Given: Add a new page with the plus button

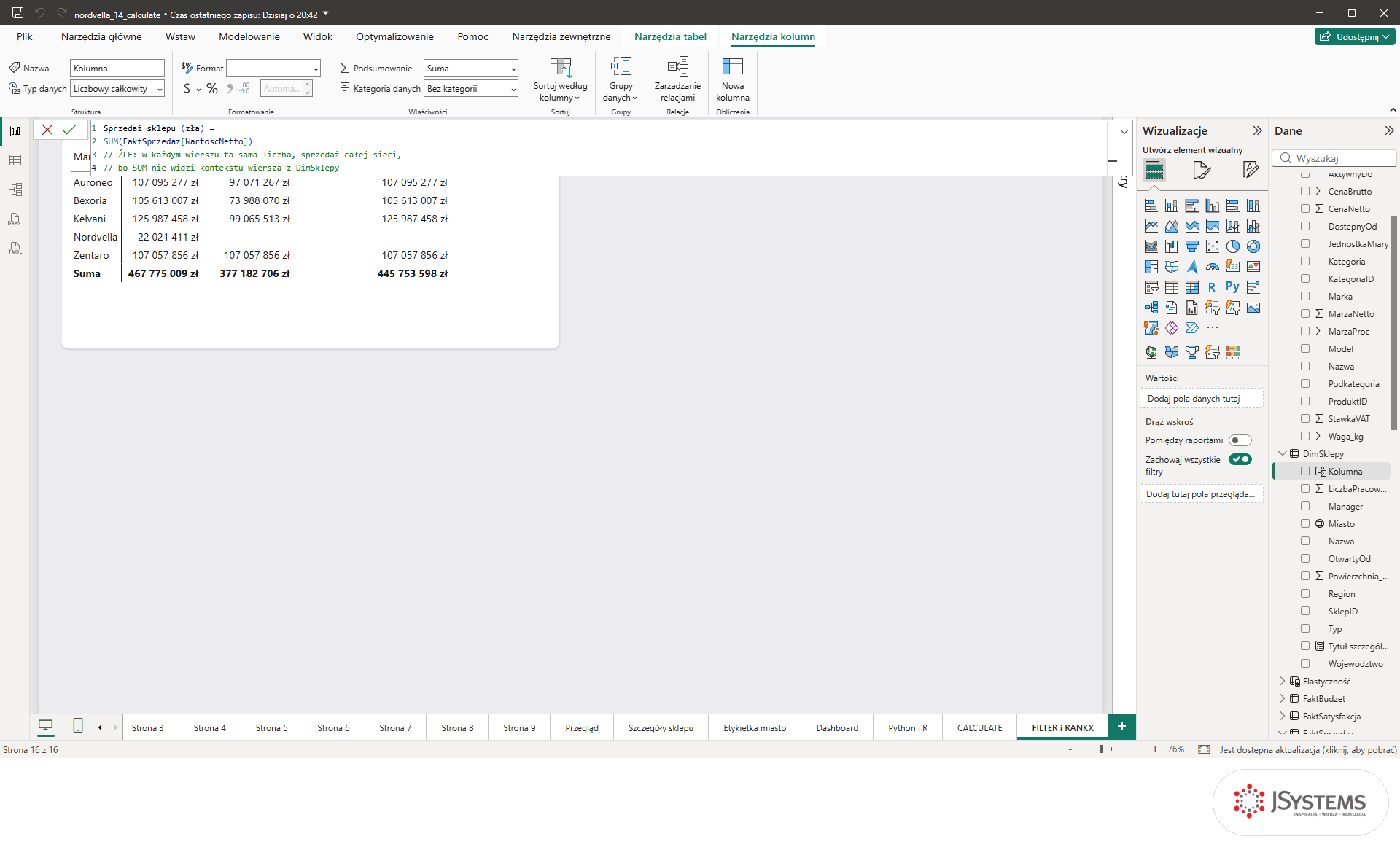Looking at the screenshot, I should click(1121, 727).
